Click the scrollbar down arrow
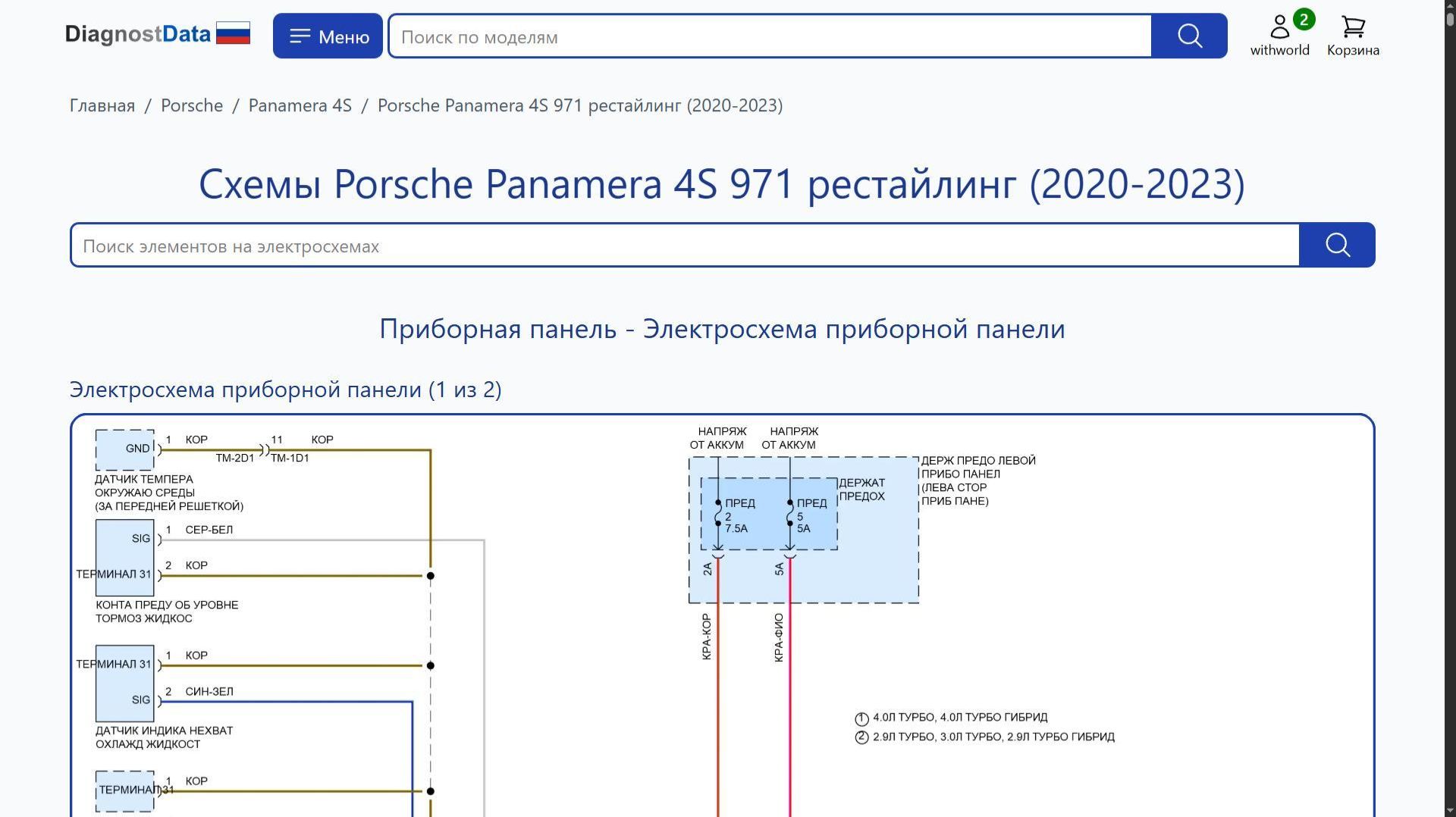 1450,810
